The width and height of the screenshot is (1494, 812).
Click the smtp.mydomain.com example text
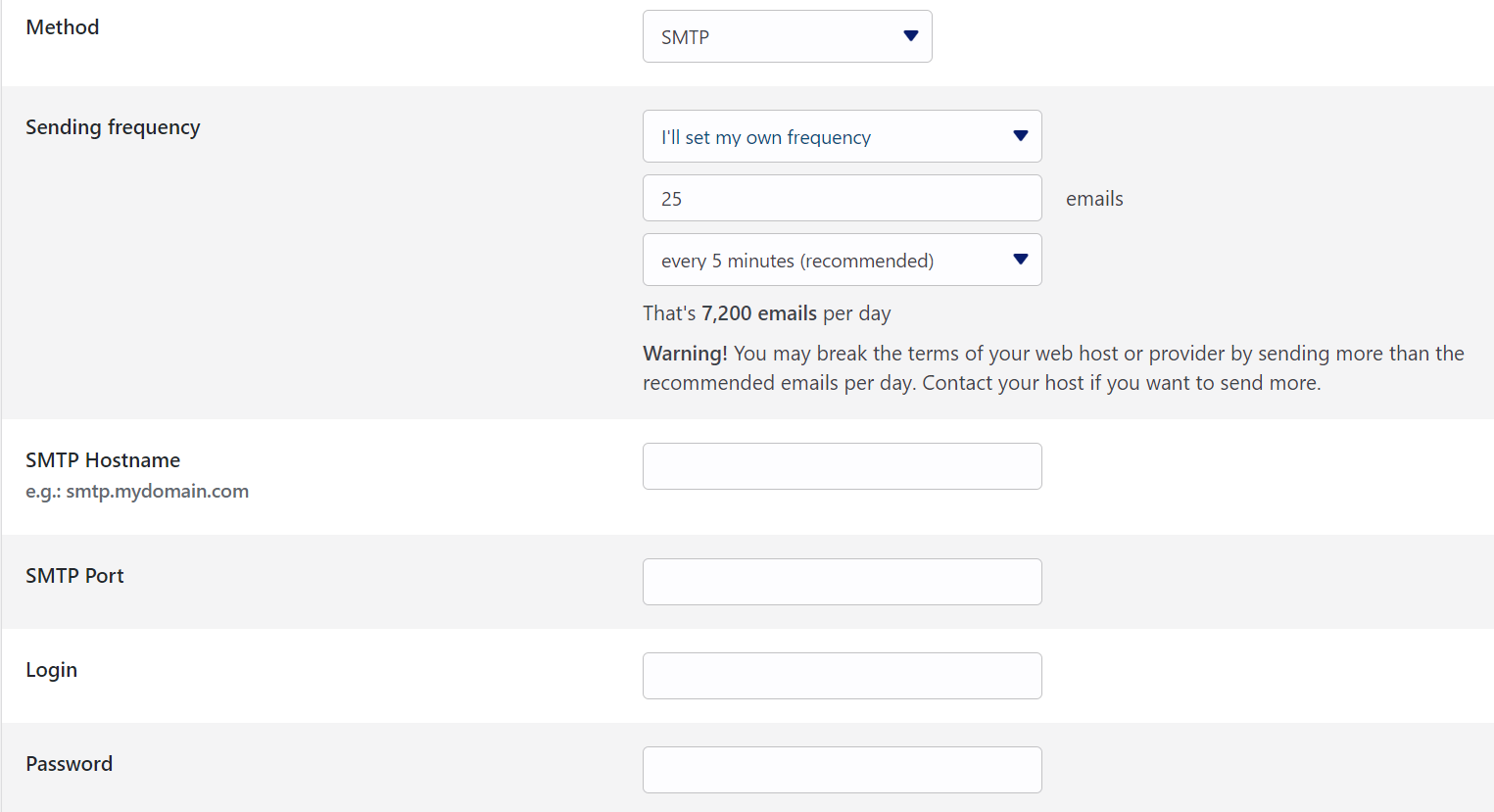(x=138, y=491)
